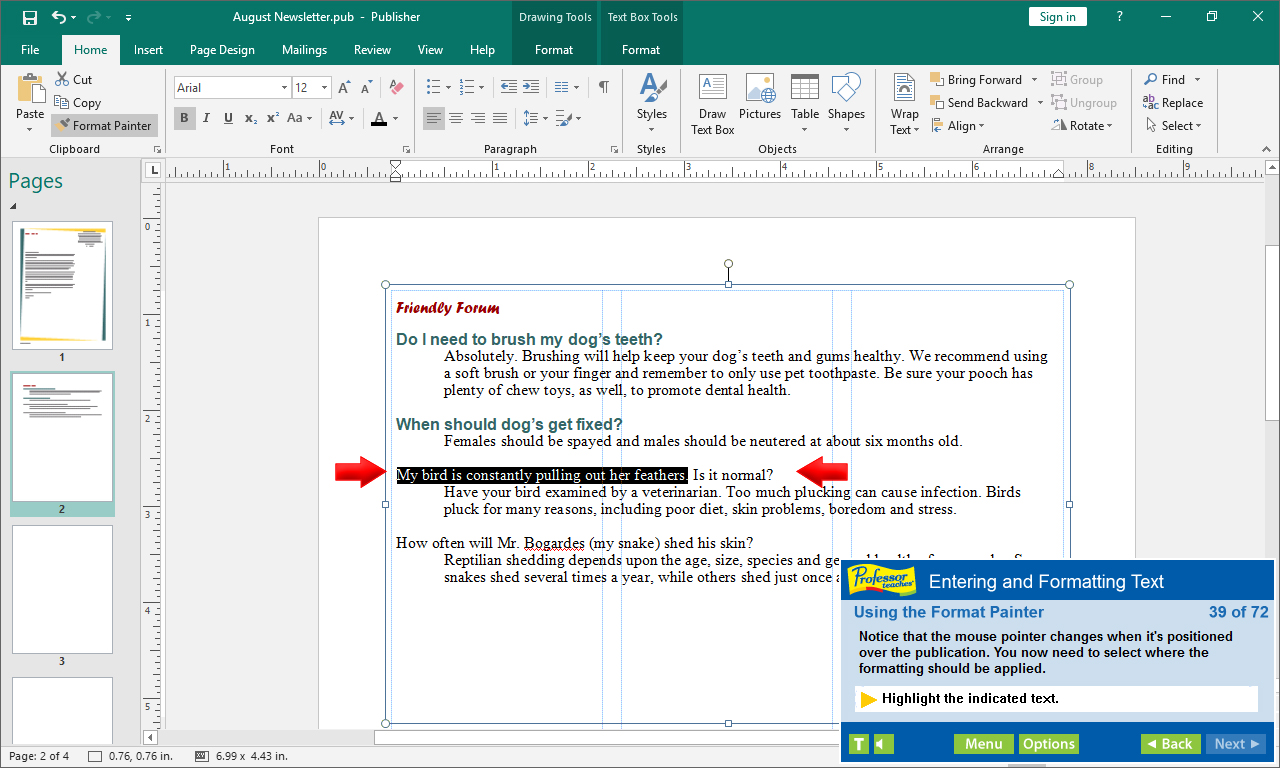Image resolution: width=1280 pixels, height=768 pixels.
Task: Toggle bold formatting
Action: [x=184, y=118]
